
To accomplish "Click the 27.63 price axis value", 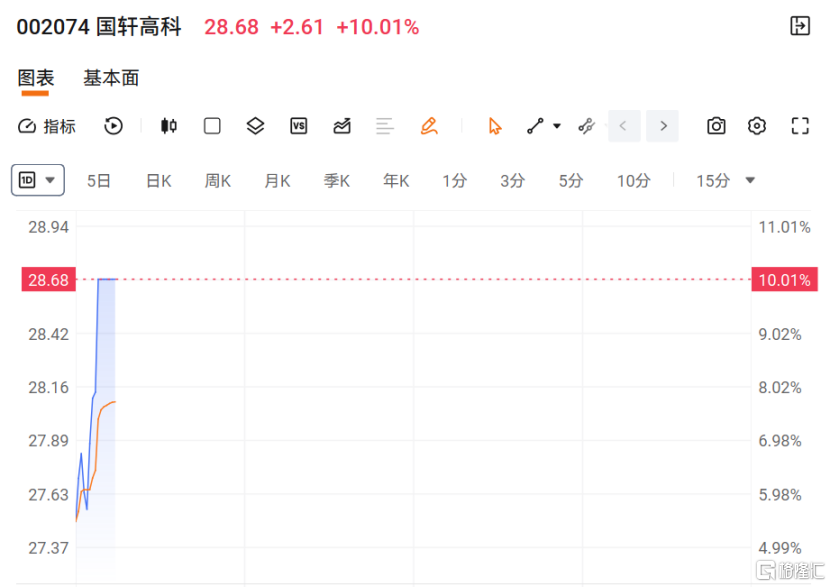I will point(48,494).
